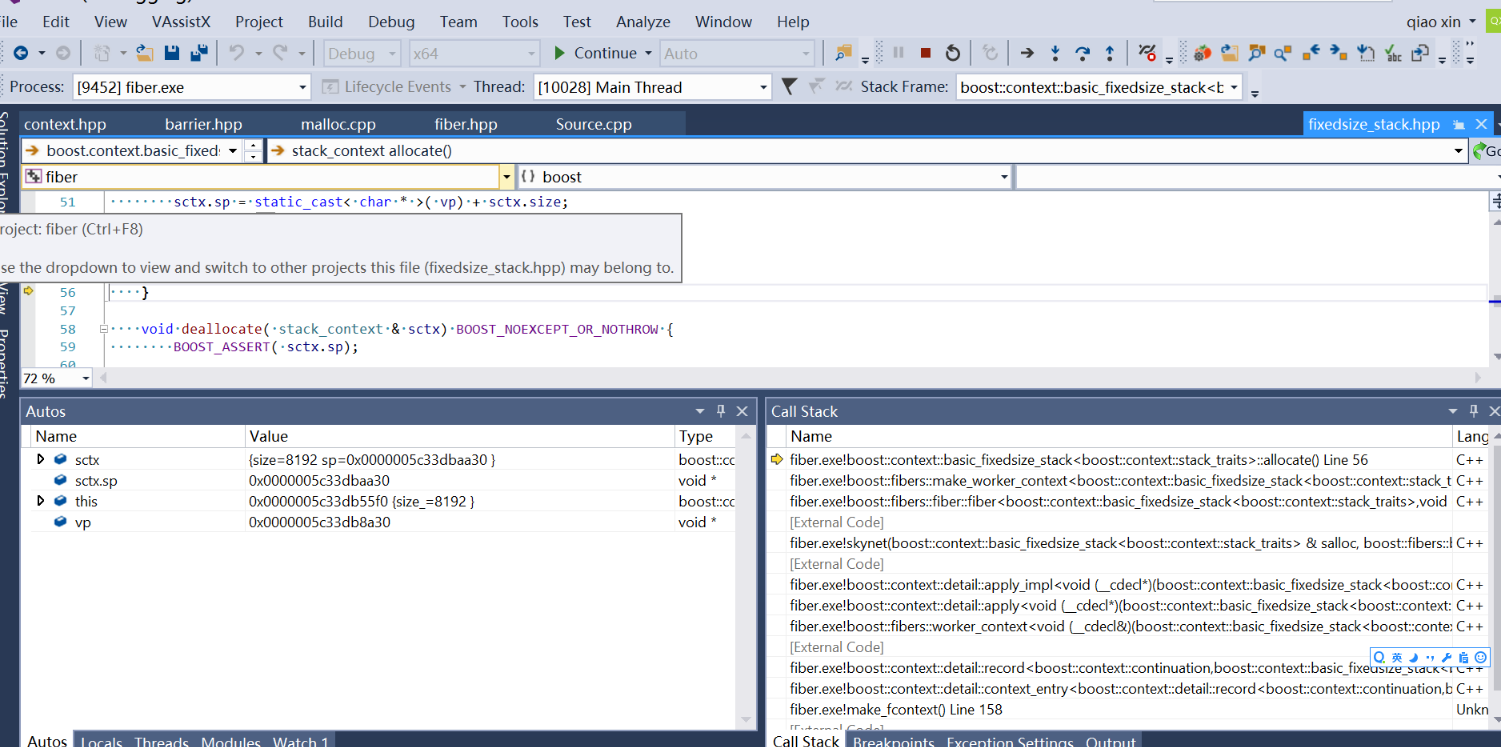Screen dimensions: 1501x747
Task: Click the Continue button
Action: [602, 53]
